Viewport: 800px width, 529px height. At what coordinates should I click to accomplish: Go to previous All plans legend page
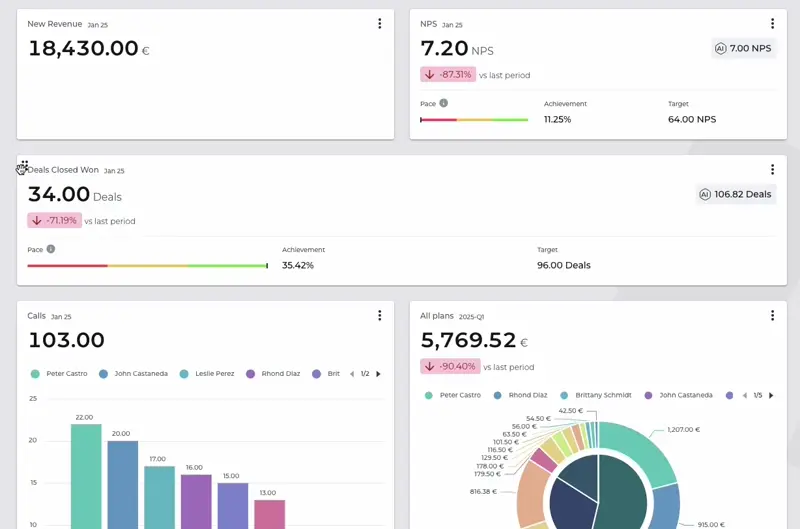pos(745,395)
